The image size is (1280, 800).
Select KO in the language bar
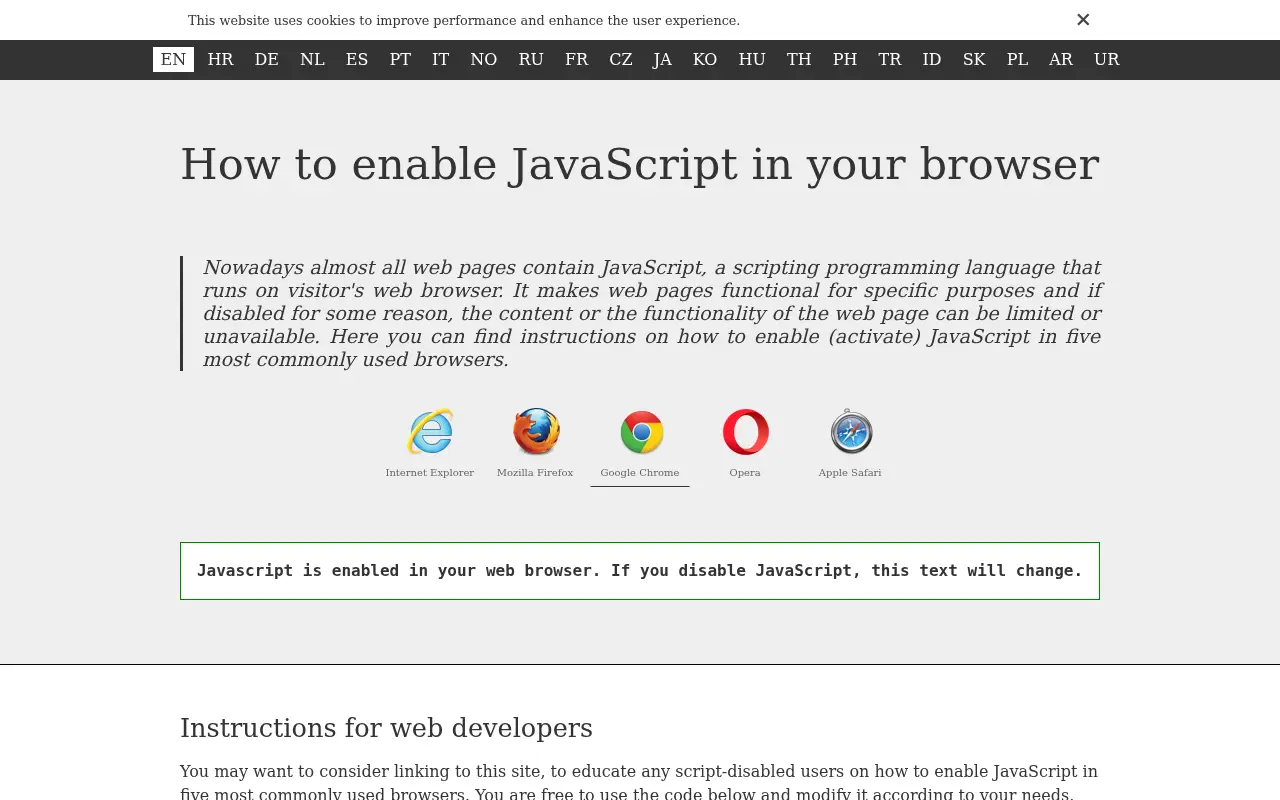click(705, 59)
